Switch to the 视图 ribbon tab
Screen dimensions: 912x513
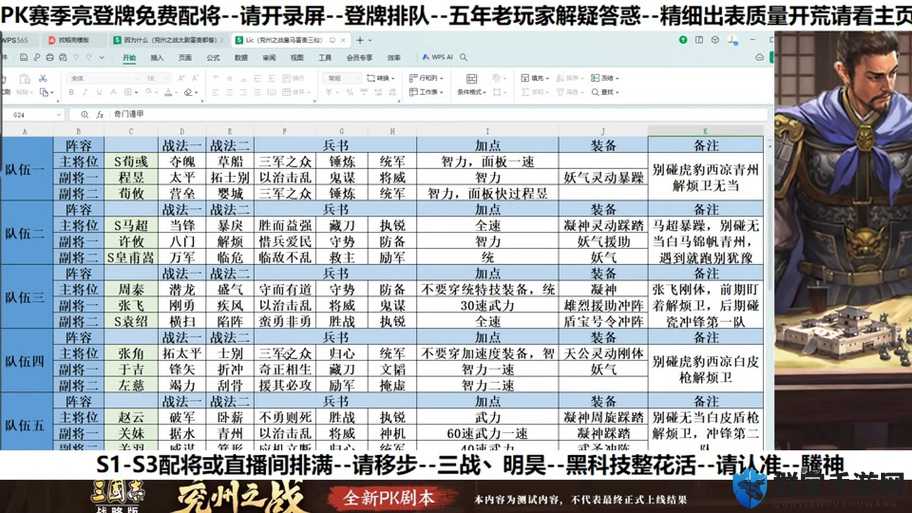[297, 58]
